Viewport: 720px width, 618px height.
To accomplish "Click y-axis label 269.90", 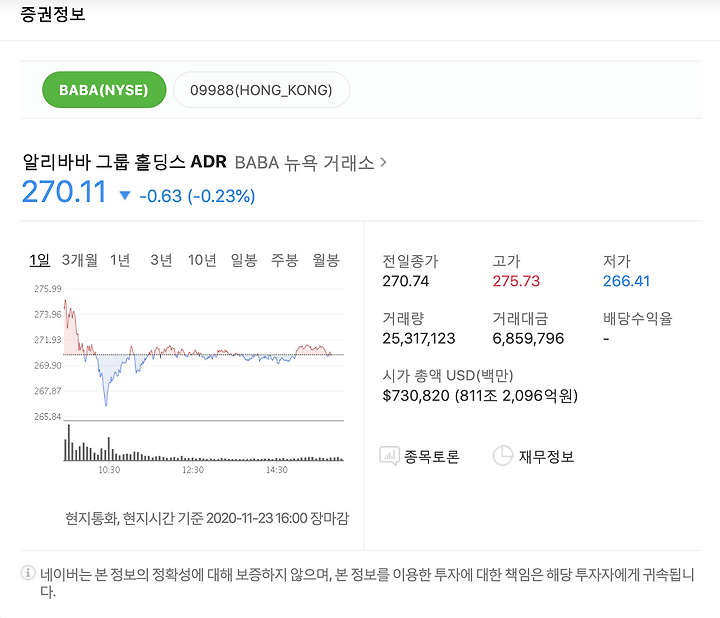I will 47,365.
